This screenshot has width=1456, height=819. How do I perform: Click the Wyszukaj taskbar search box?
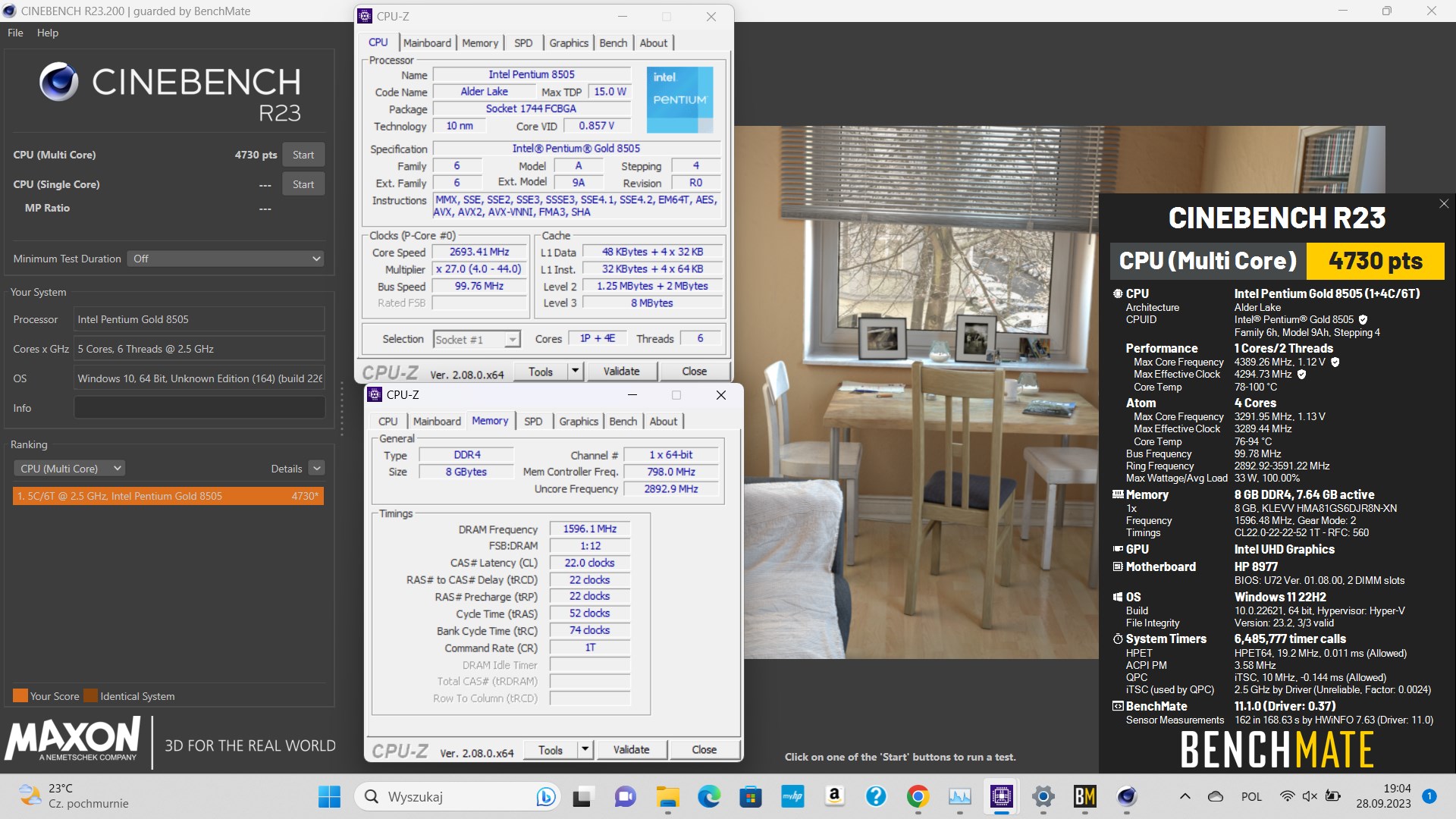click(x=458, y=797)
